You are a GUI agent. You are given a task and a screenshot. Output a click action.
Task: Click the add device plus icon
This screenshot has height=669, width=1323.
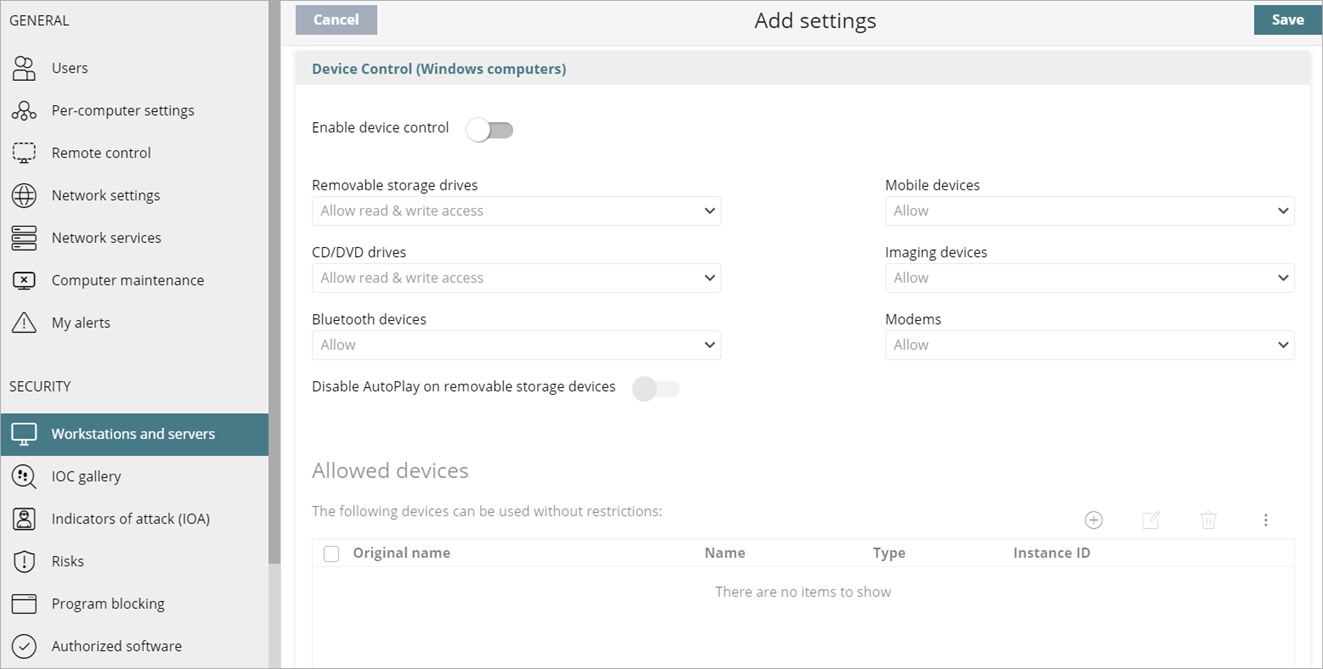1093,520
